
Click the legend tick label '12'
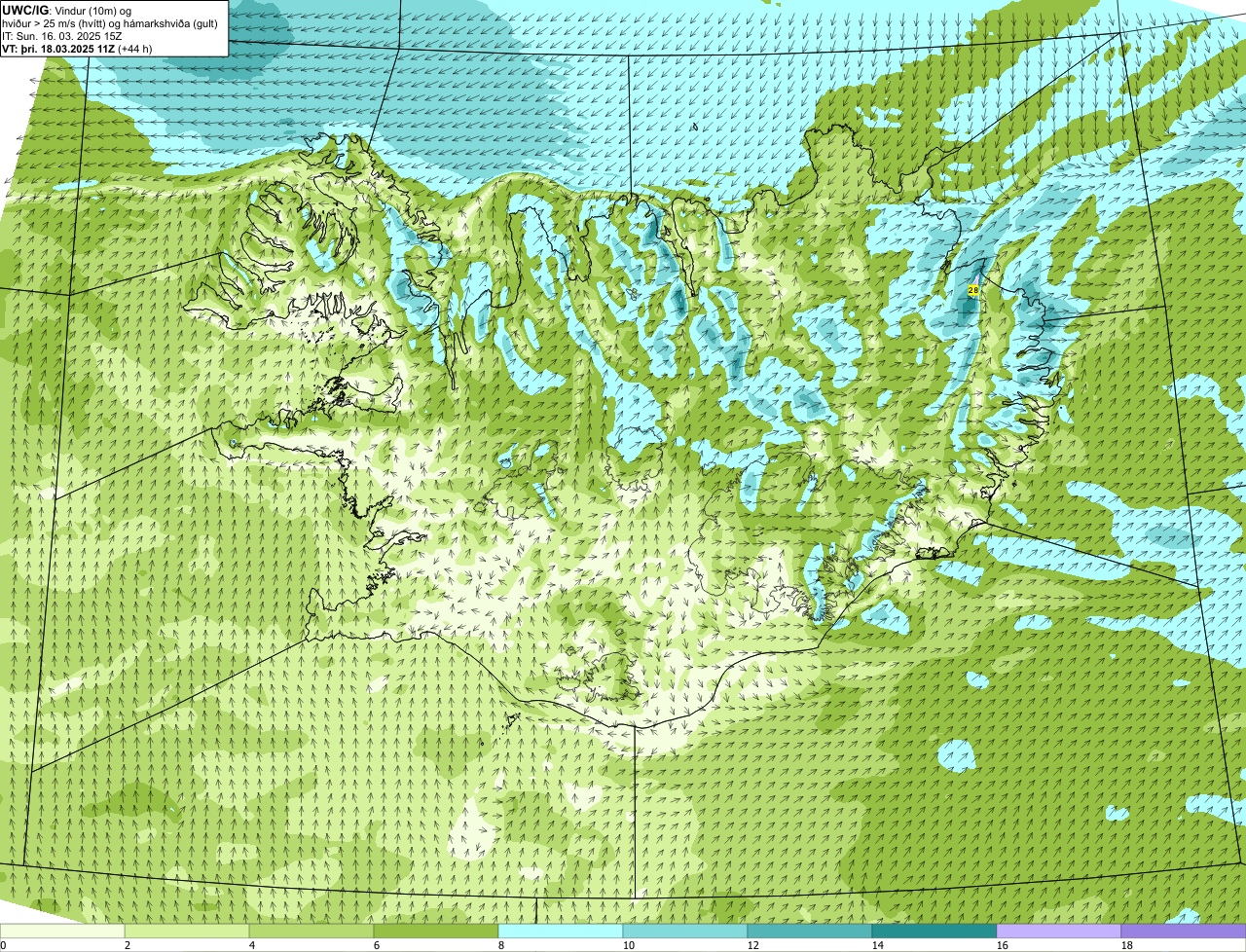click(x=752, y=945)
